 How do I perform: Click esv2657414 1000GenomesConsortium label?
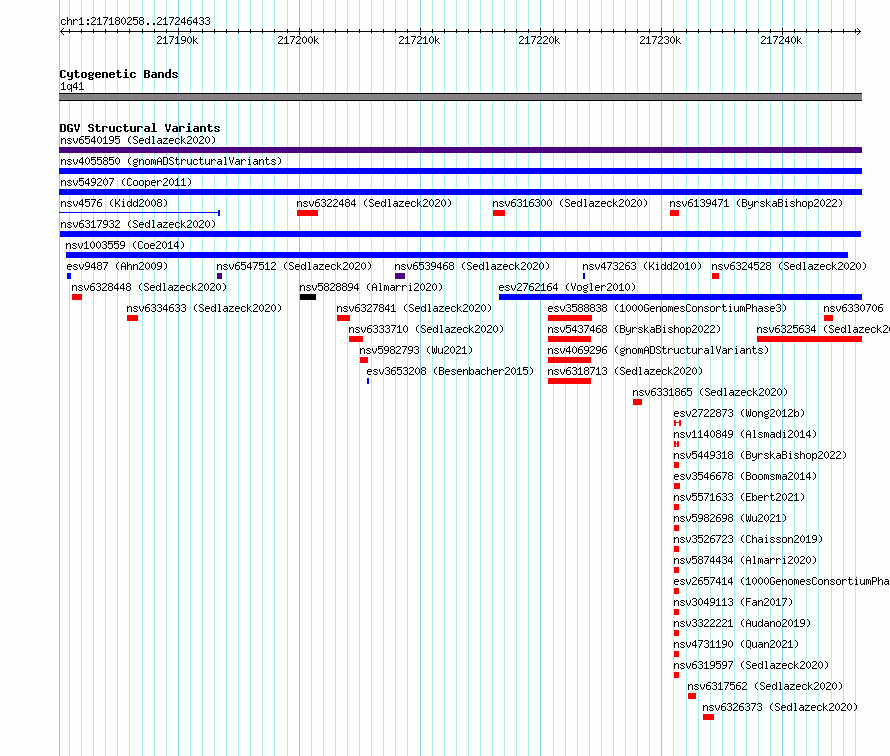[781, 581]
